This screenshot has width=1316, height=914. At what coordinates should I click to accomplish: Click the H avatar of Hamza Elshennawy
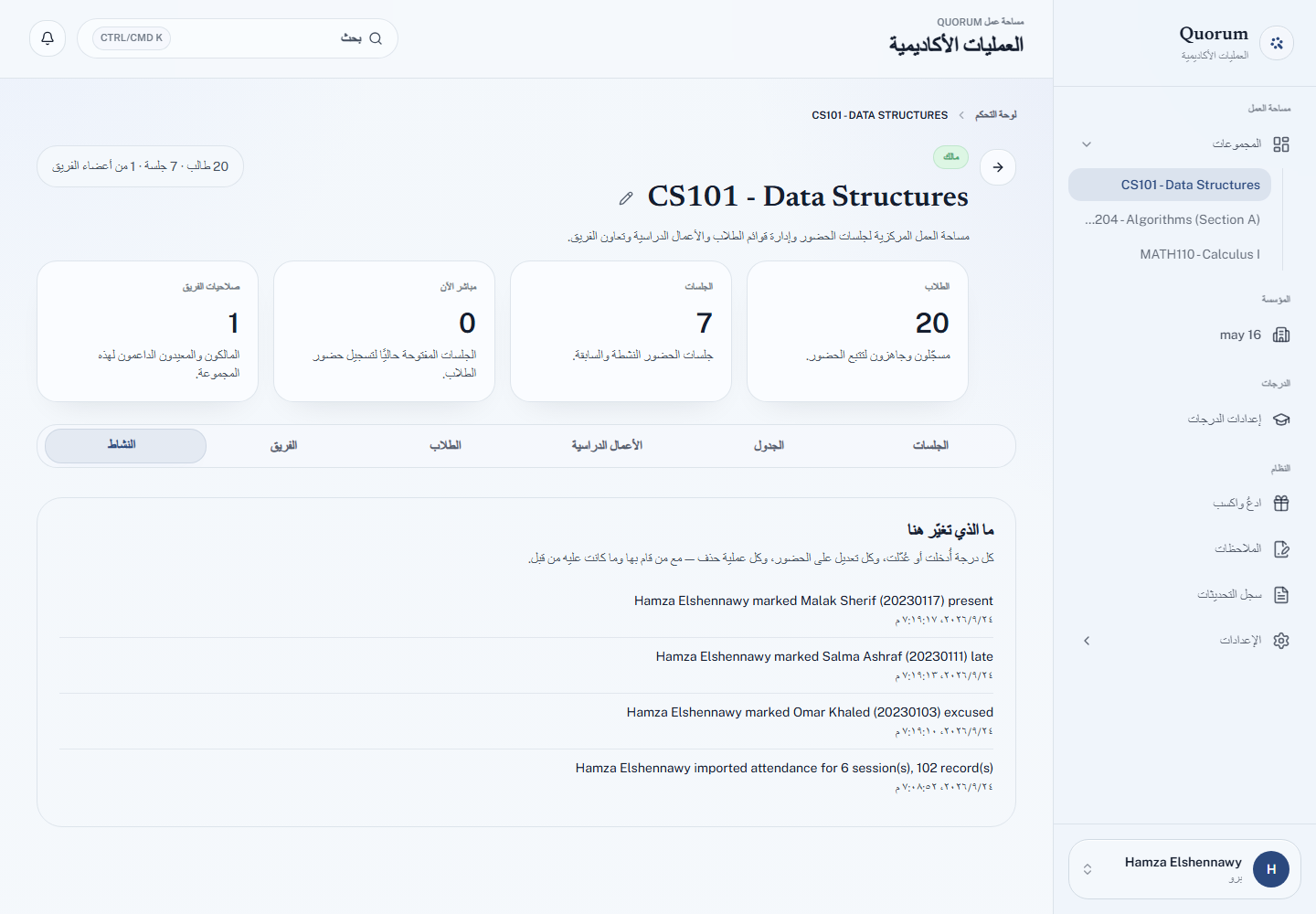coord(1271,869)
